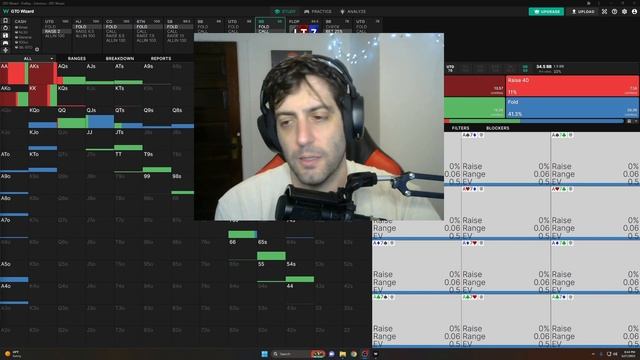Image resolution: width=640 pixels, height=360 pixels.
Task: Select the 54s hand cell
Action: pyautogui.click(x=300, y=272)
